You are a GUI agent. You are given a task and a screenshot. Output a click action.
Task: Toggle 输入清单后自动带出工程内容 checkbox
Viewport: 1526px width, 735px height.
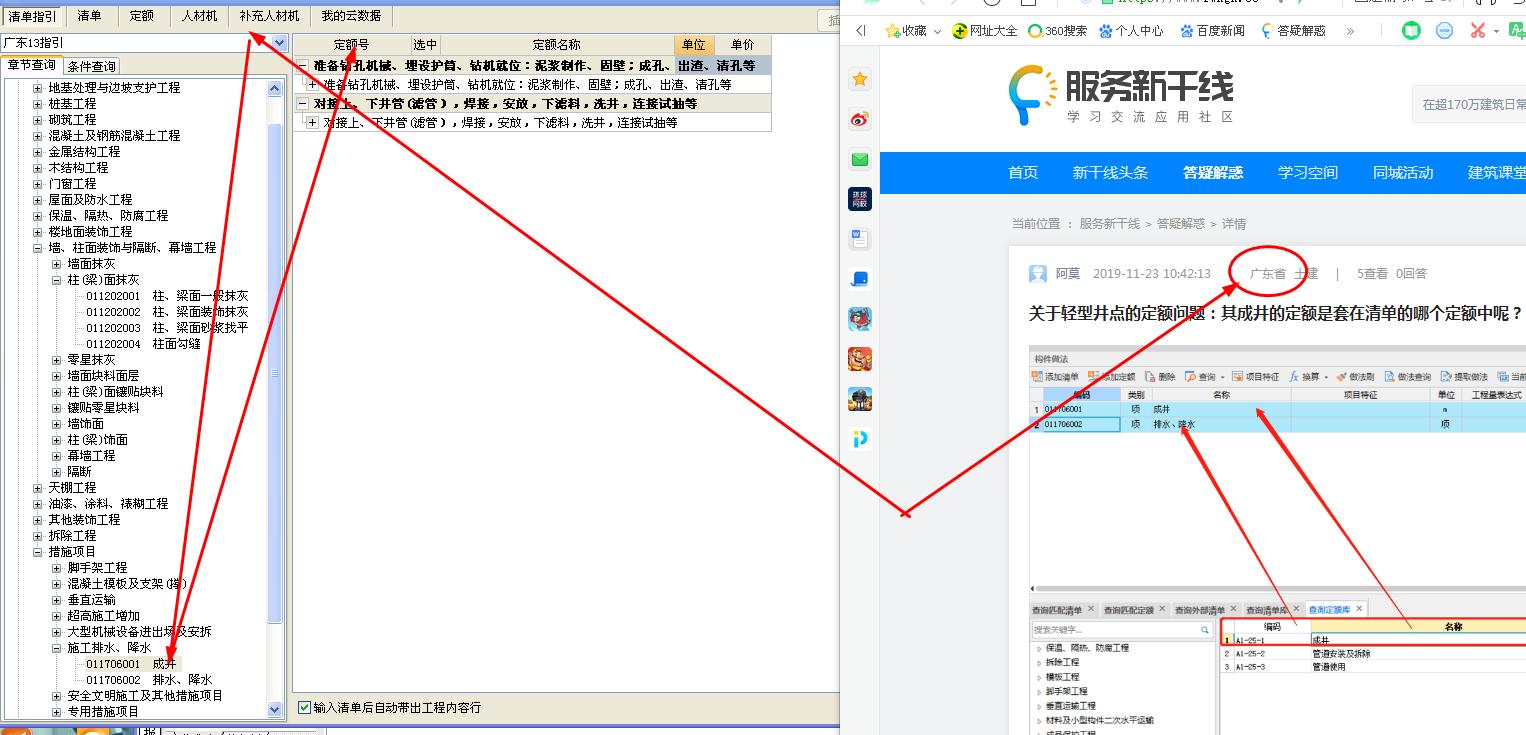305,707
